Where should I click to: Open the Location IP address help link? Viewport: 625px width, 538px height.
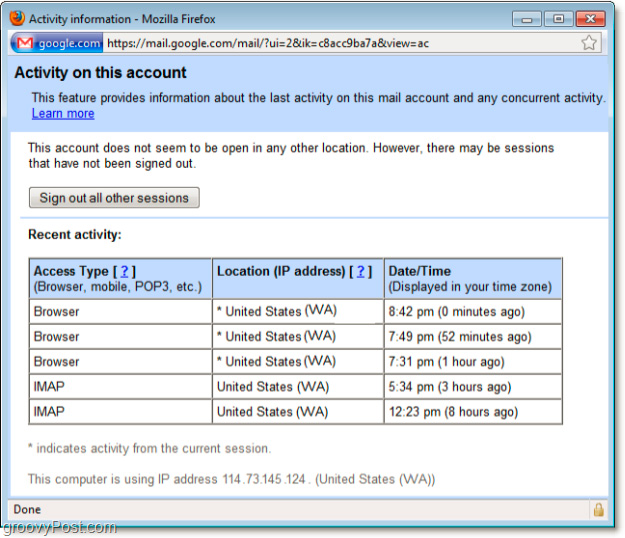coord(360,271)
